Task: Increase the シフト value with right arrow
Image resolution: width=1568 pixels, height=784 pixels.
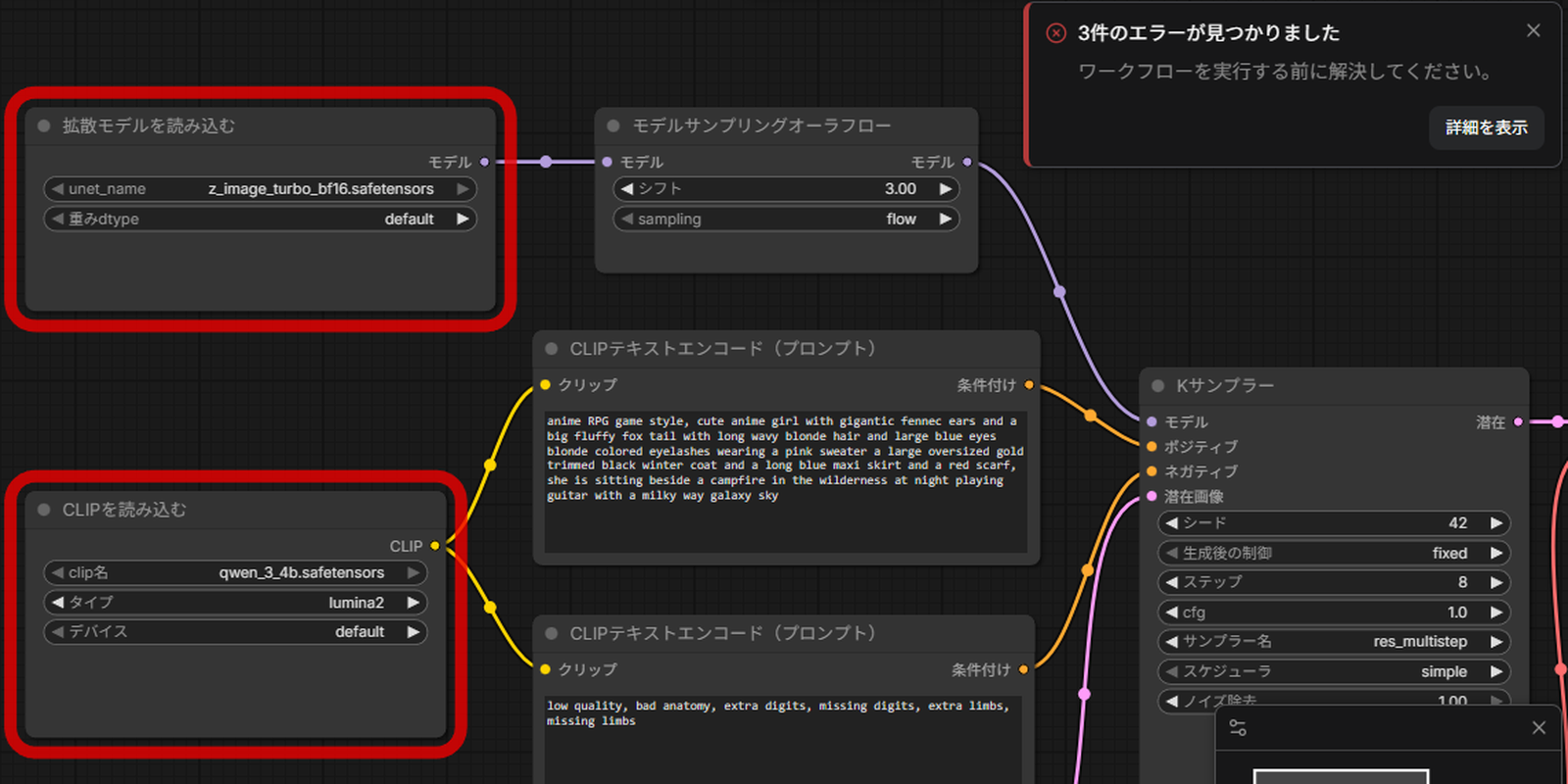Action: [x=946, y=189]
